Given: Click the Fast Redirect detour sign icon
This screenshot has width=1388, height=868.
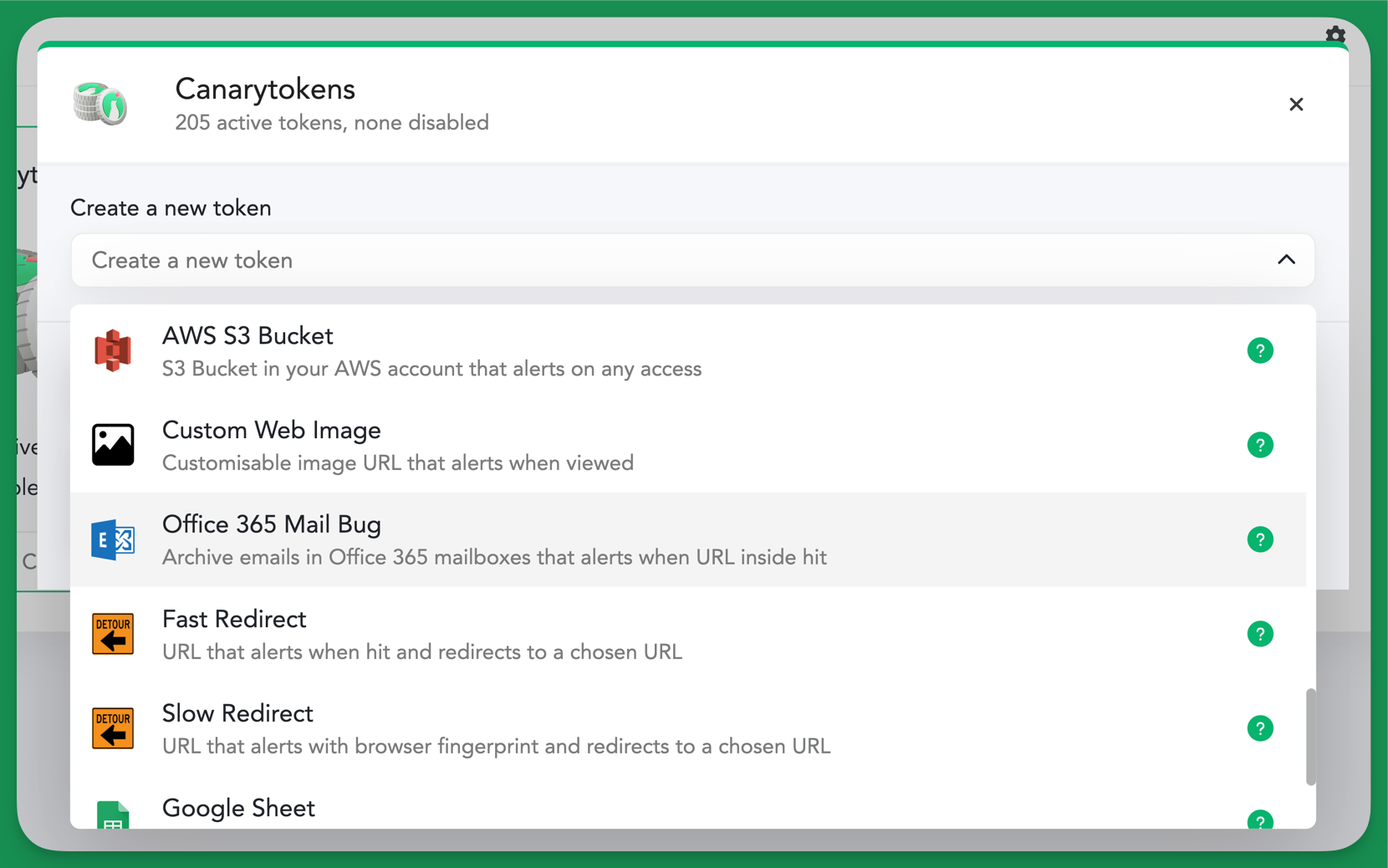Looking at the screenshot, I should tap(113, 634).
